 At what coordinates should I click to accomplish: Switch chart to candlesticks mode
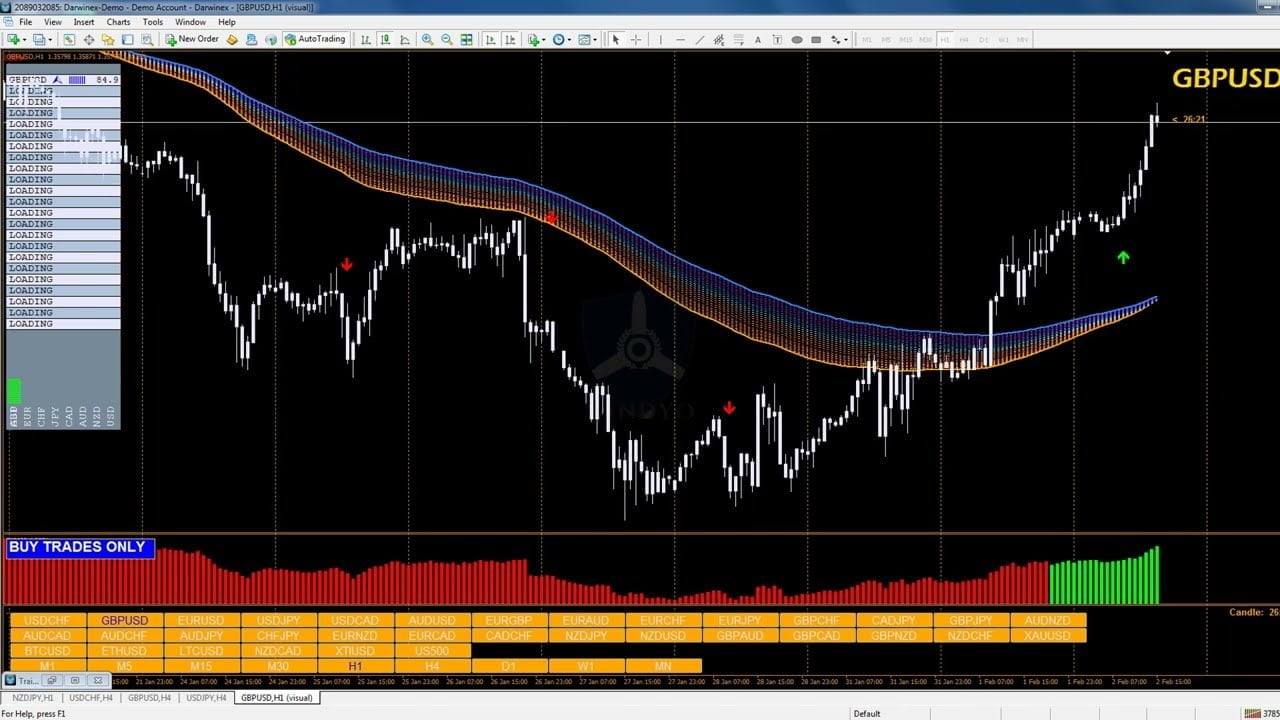pos(385,39)
